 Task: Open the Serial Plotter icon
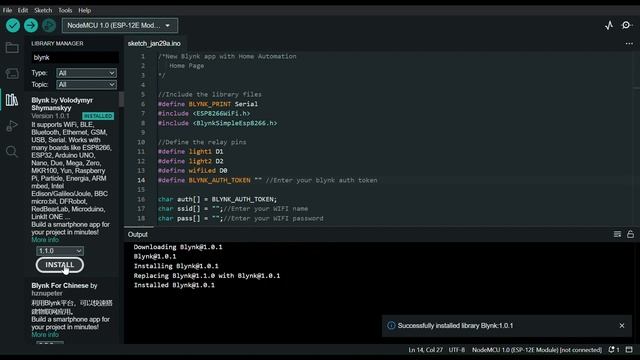[x=609, y=25]
